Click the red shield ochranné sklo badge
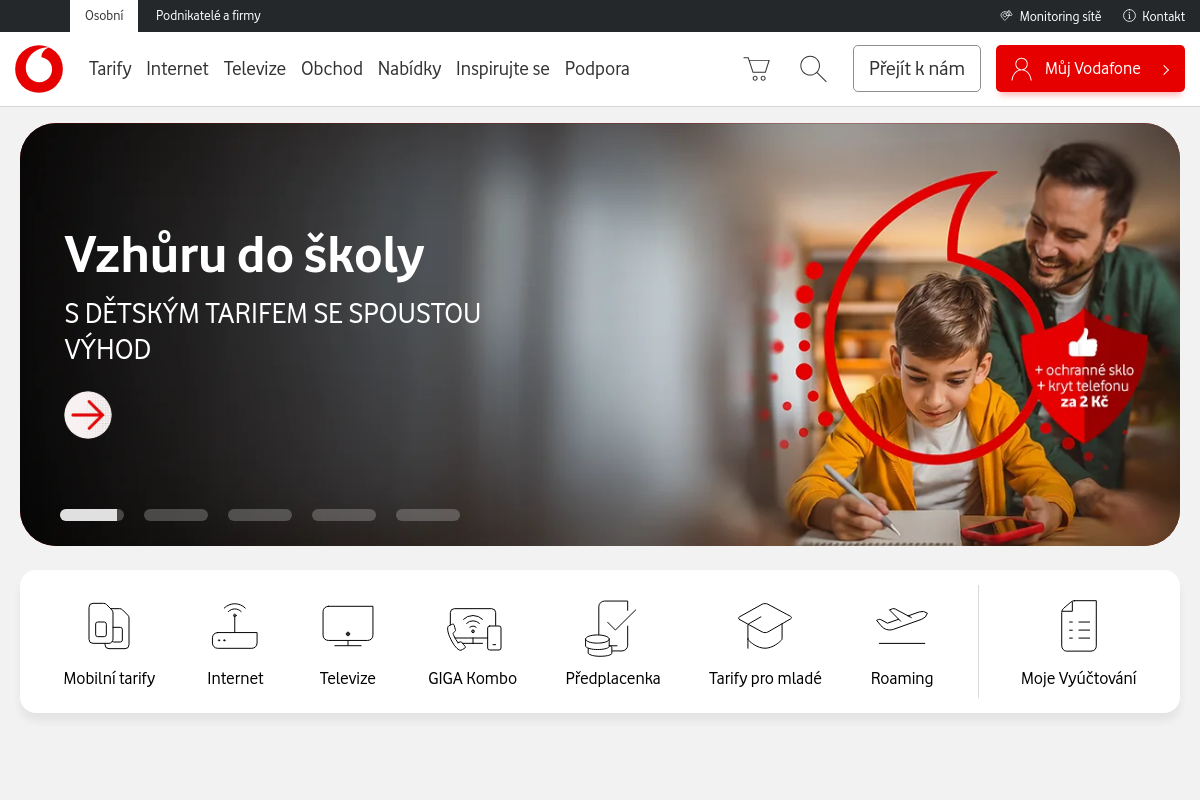The image size is (1200, 800). pyautogui.click(x=1084, y=378)
